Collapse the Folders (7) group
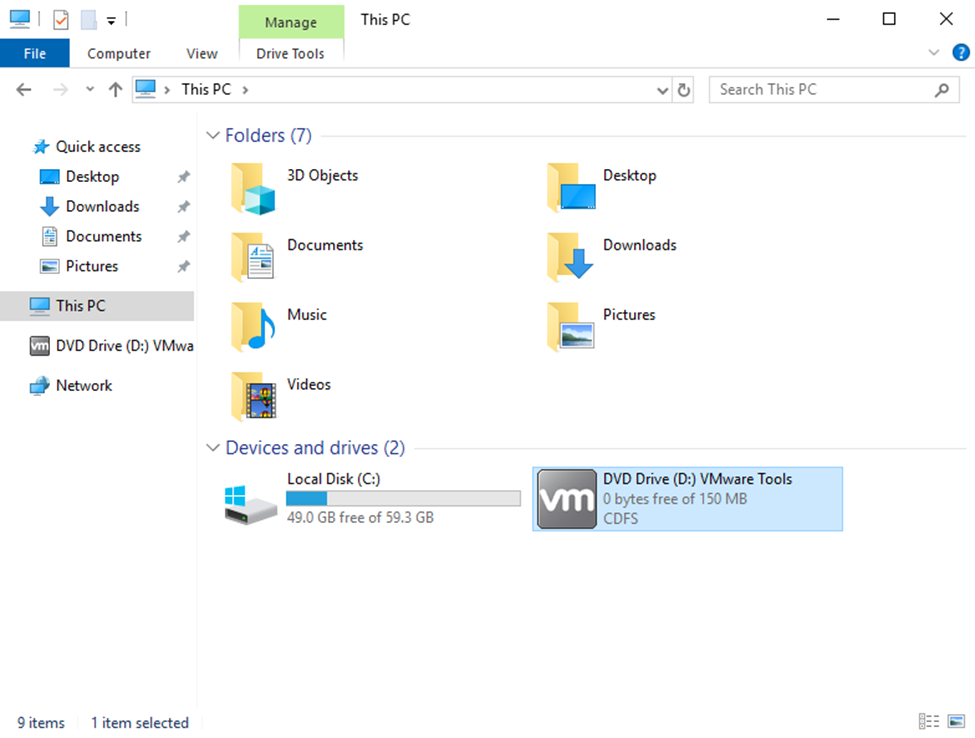This screenshot has height=738, width=975. (x=213, y=135)
